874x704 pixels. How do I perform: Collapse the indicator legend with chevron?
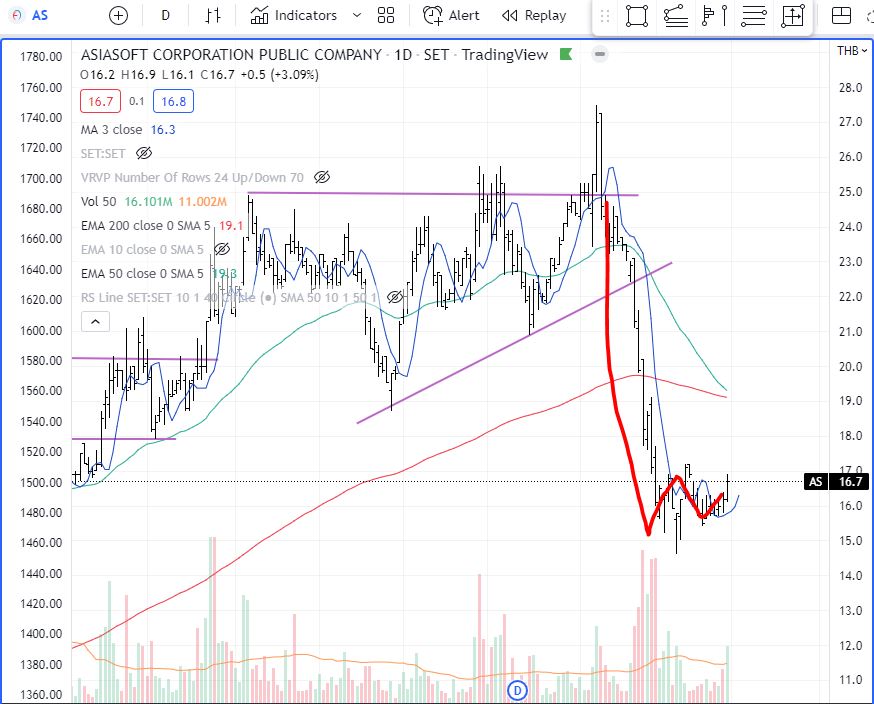tap(95, 322)
